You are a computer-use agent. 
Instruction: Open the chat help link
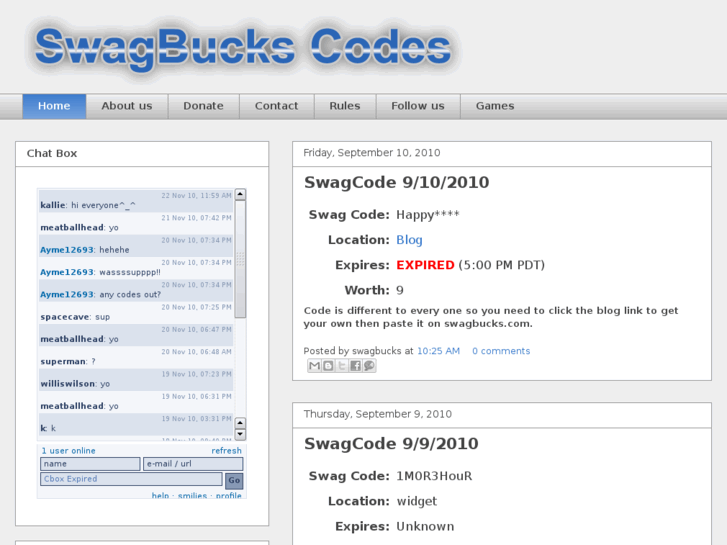(x=160, y=495)
